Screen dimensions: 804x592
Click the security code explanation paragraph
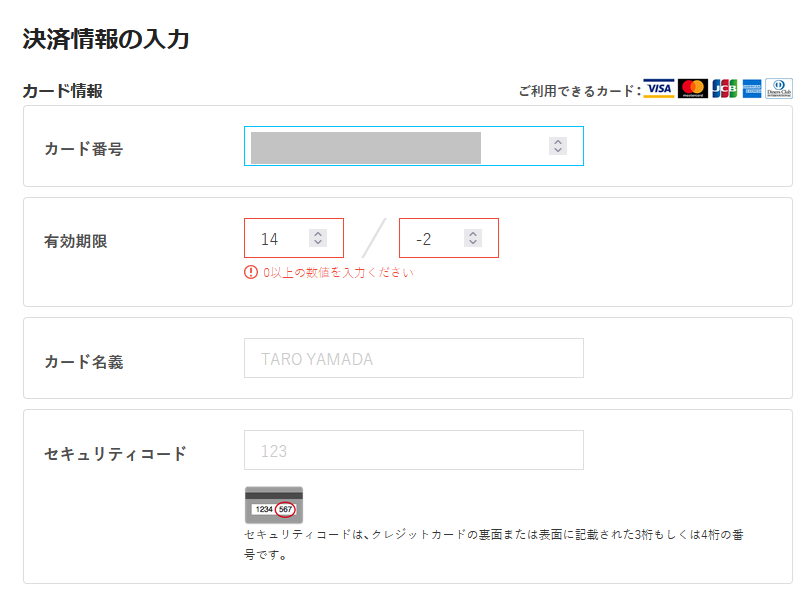(493, 544)
